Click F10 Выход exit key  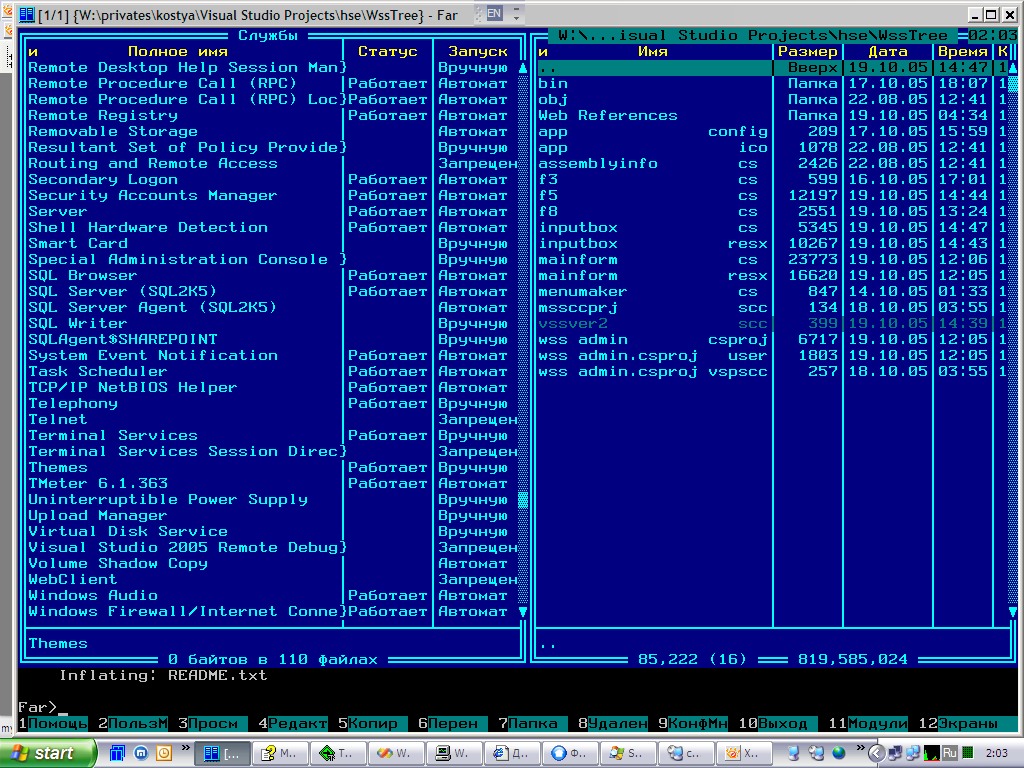pos(777,723)
